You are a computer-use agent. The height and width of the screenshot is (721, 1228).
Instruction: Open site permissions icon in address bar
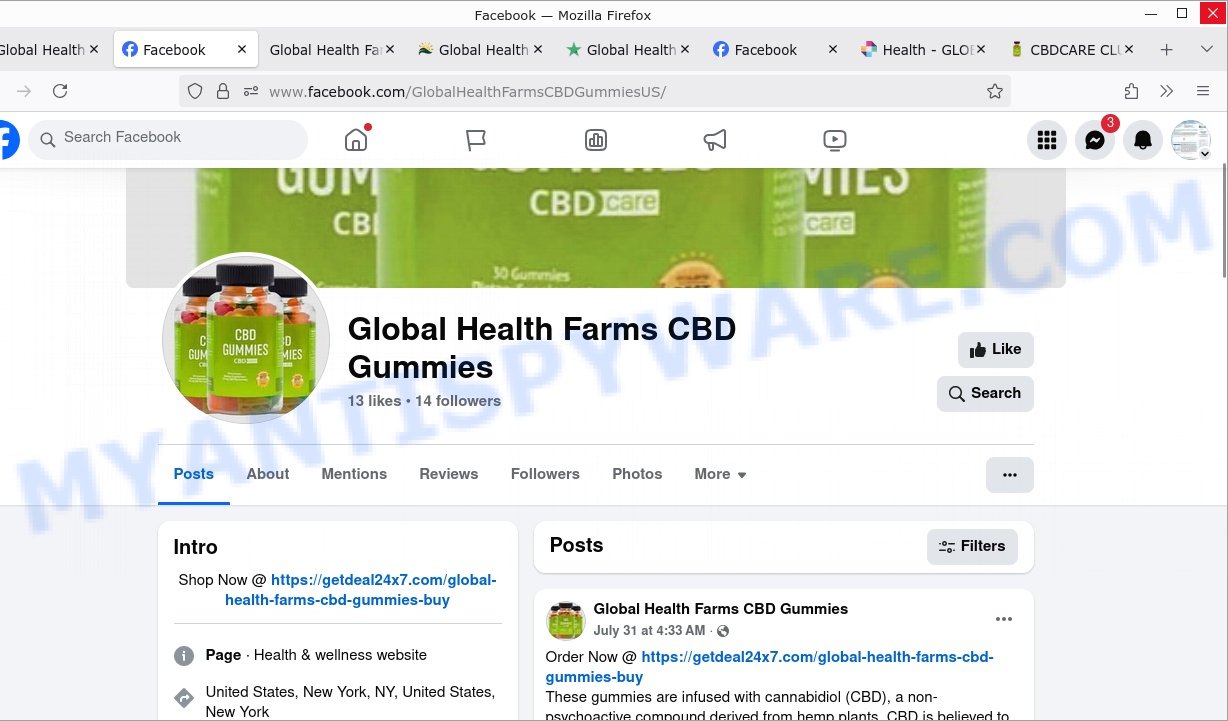pyautogui.click(x=251, y=91)
